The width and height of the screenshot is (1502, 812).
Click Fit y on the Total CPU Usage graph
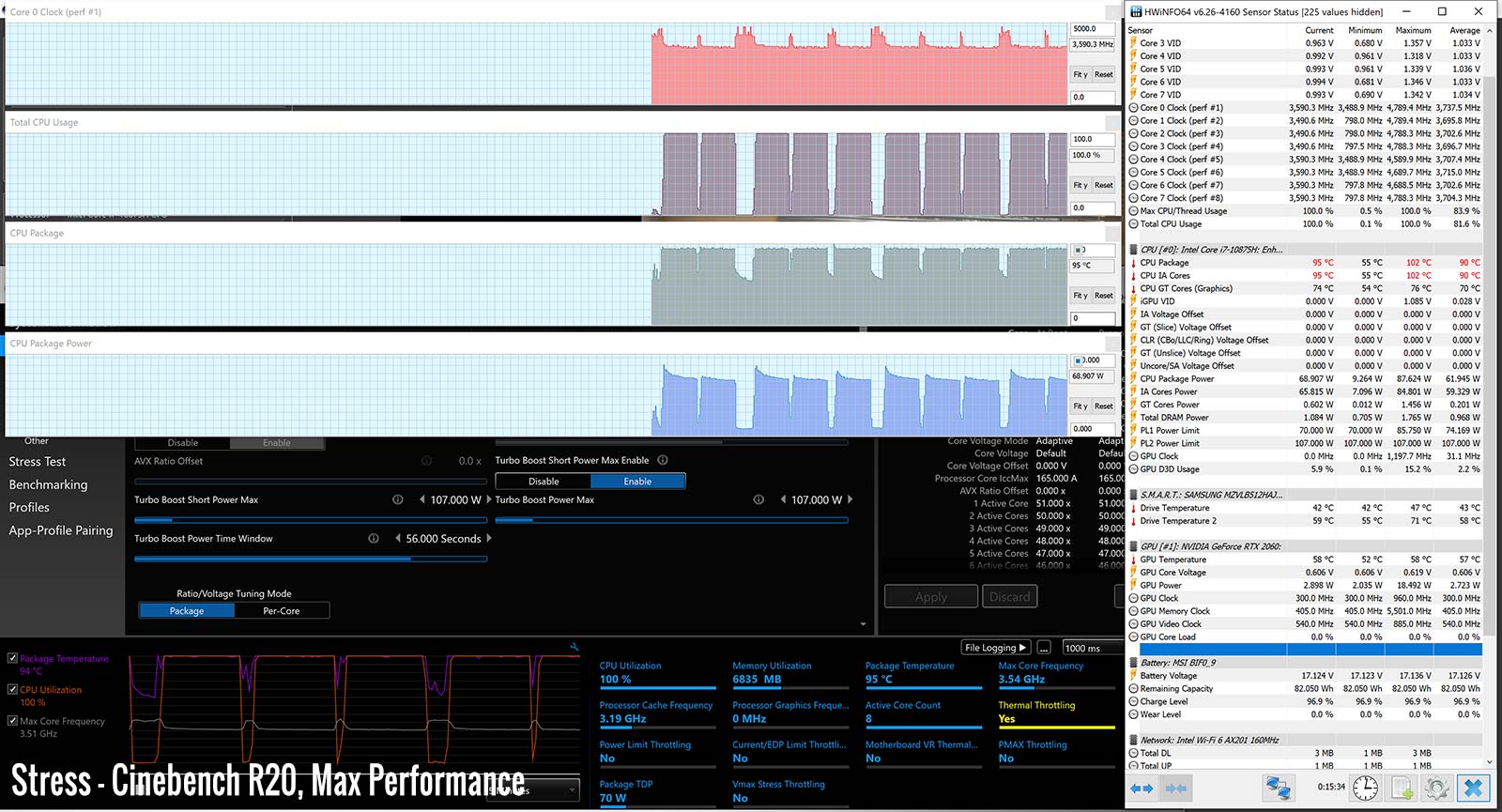1081,185
